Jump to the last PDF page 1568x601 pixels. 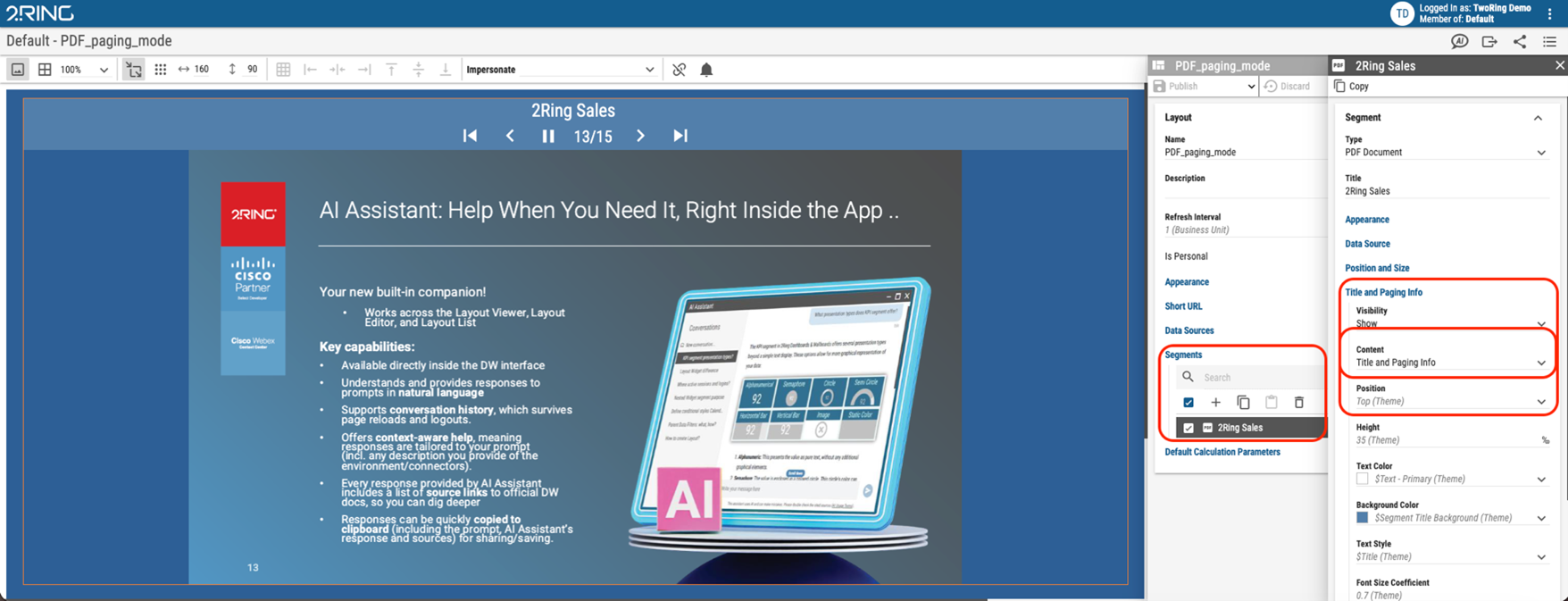(680, 136)
